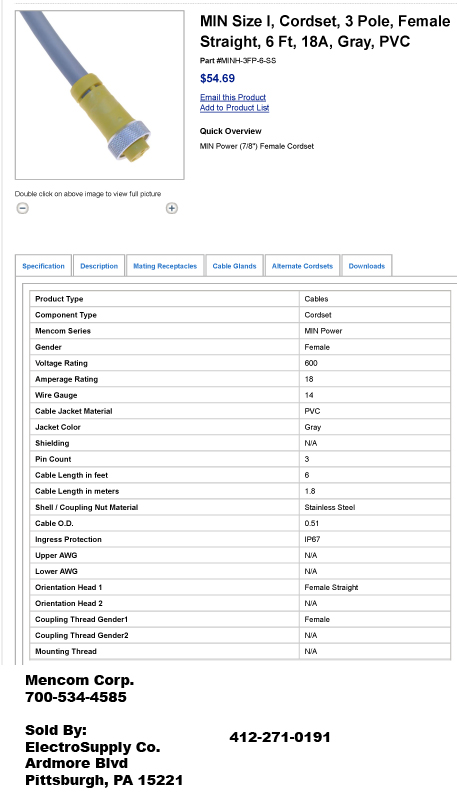Click the Email this Product link

(233, 97)
